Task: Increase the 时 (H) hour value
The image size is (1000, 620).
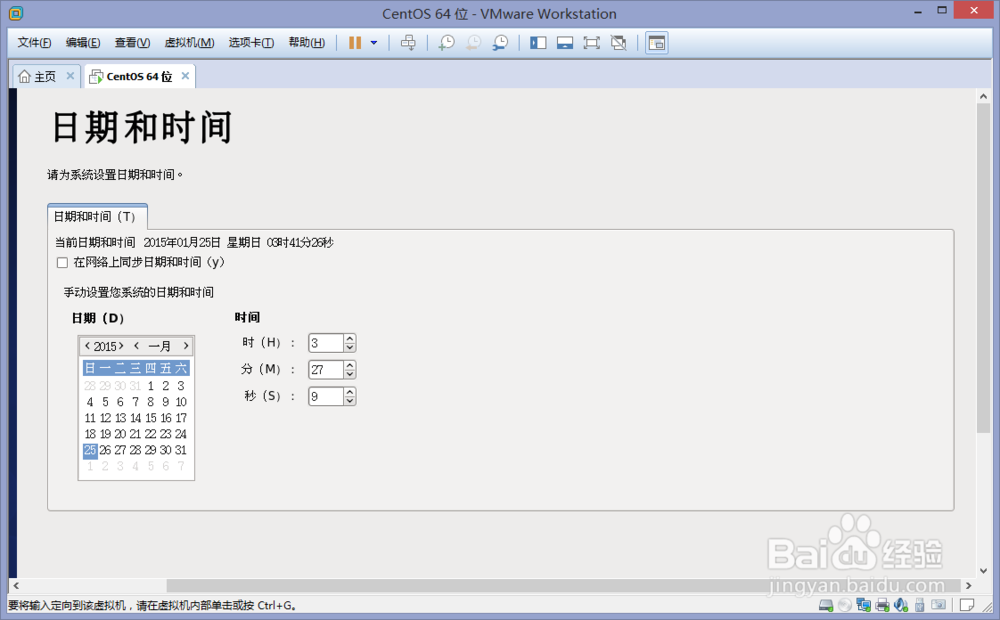Action: click(349, 339)
